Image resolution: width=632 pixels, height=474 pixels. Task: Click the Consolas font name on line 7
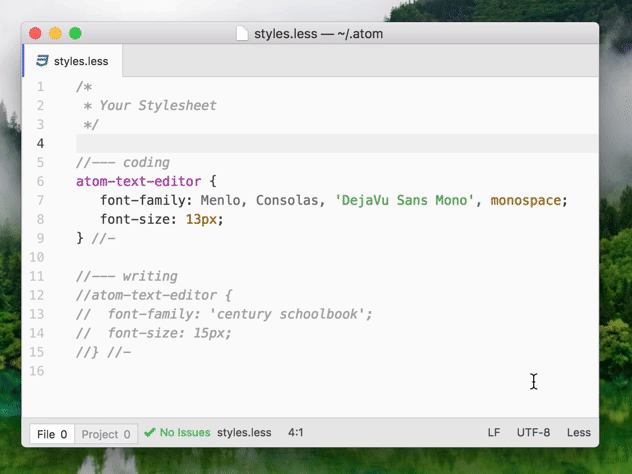[x=287, y=200]
